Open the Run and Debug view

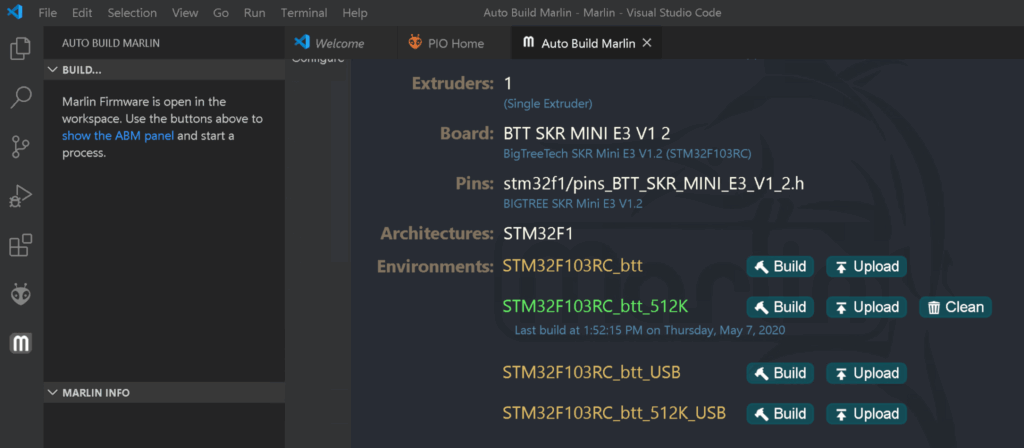click(21, 196)
